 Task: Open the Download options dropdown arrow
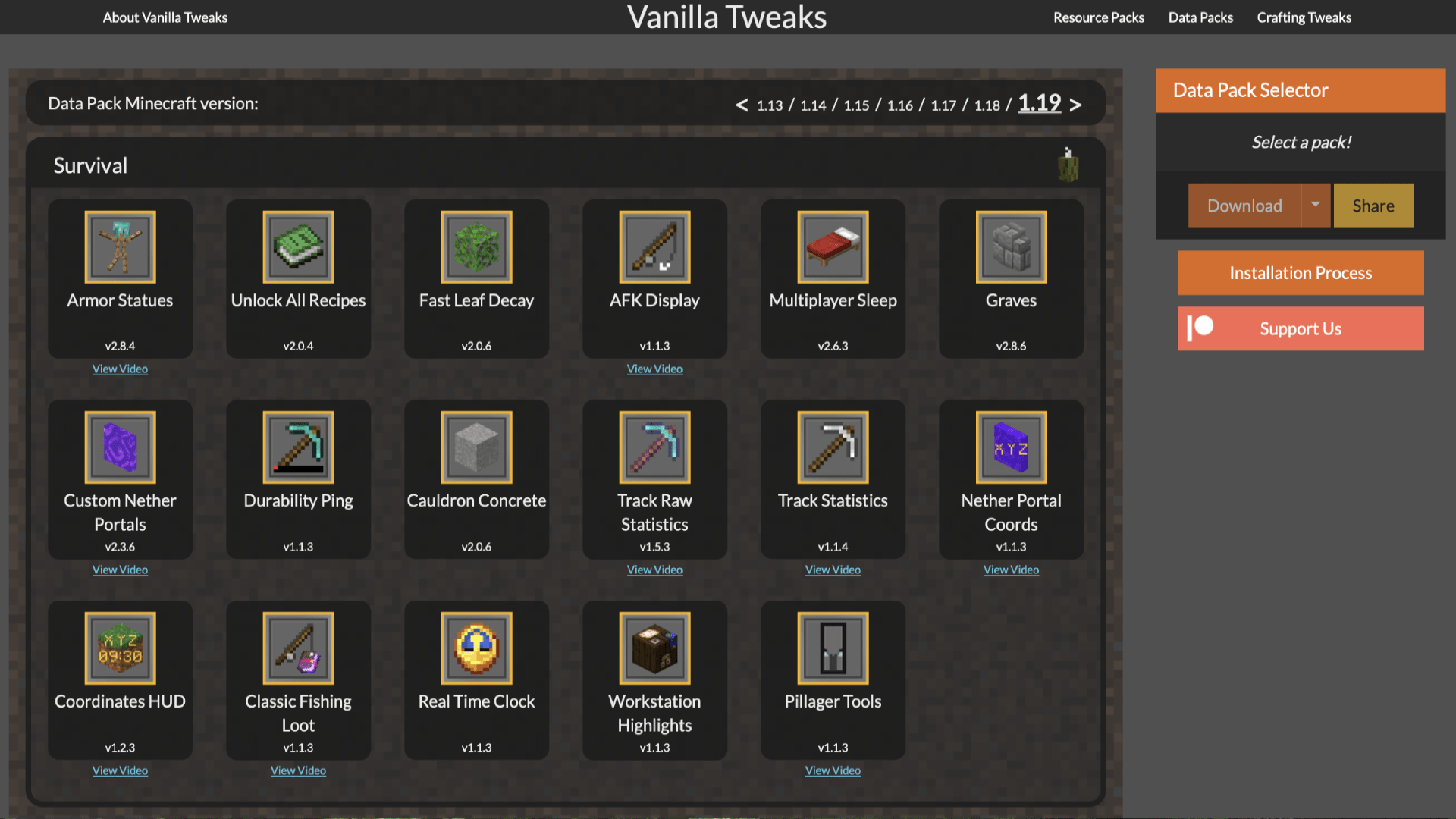click(x=1316, y=206)
